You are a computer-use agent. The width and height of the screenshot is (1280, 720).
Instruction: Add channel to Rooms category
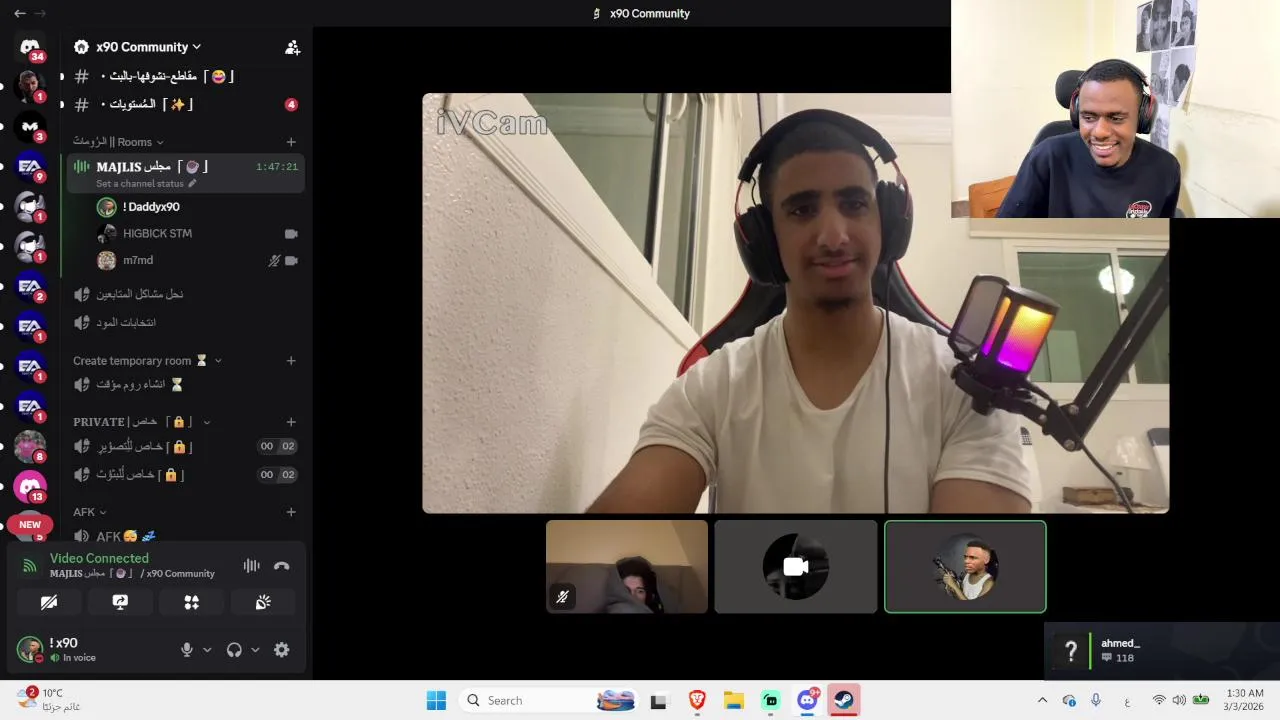[x=291, y=142]
